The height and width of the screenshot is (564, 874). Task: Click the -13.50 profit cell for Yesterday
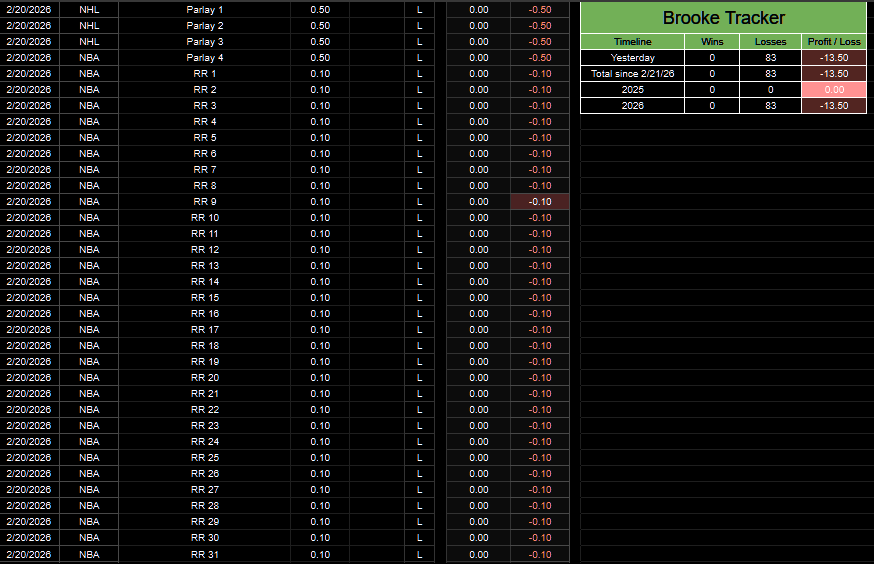(x=834, y=58)
